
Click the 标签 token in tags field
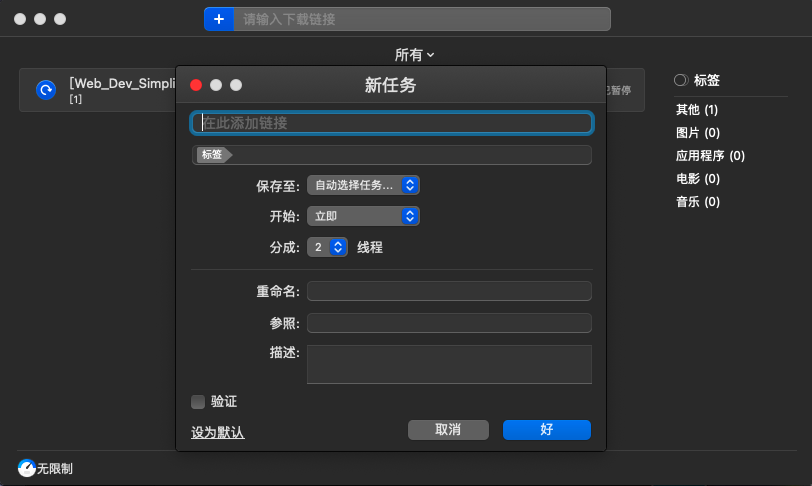214,154
